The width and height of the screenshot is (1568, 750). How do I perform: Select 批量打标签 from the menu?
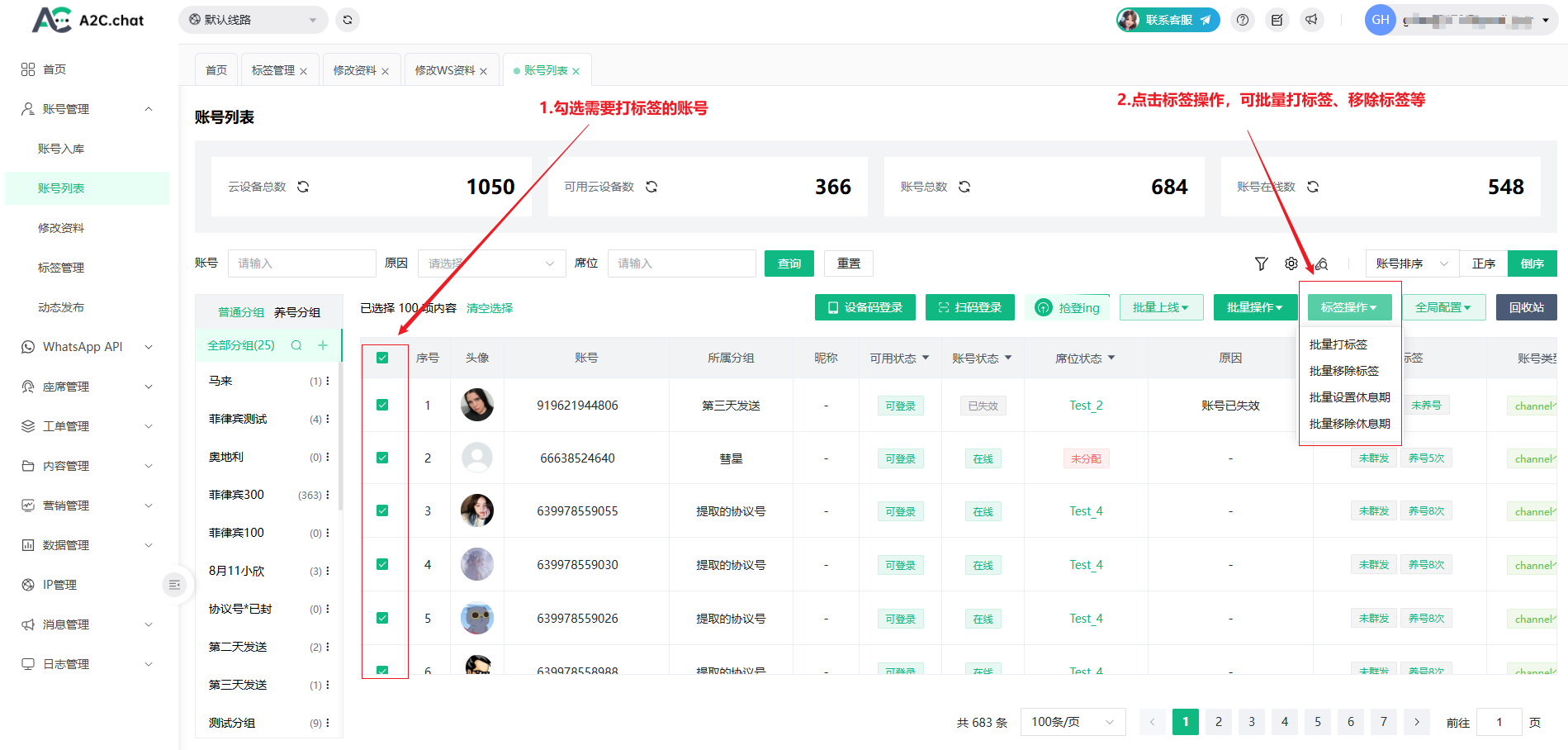1338,344
